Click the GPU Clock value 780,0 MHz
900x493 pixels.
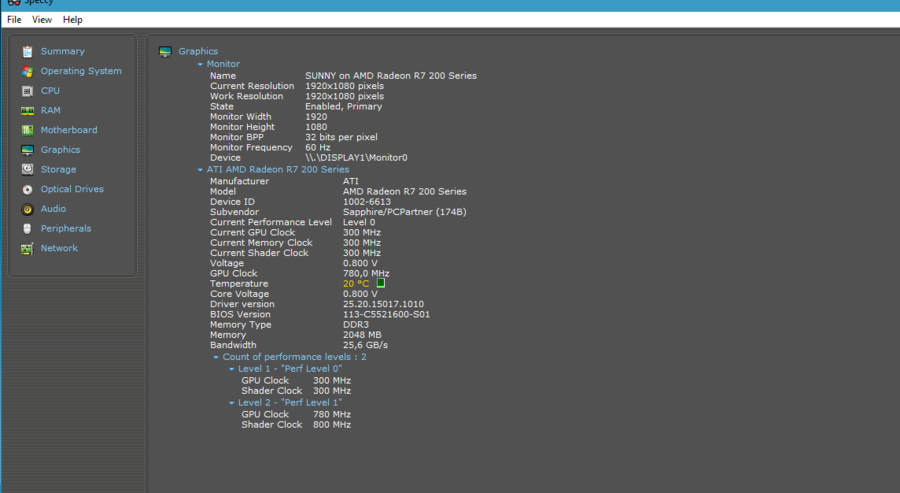366,273
